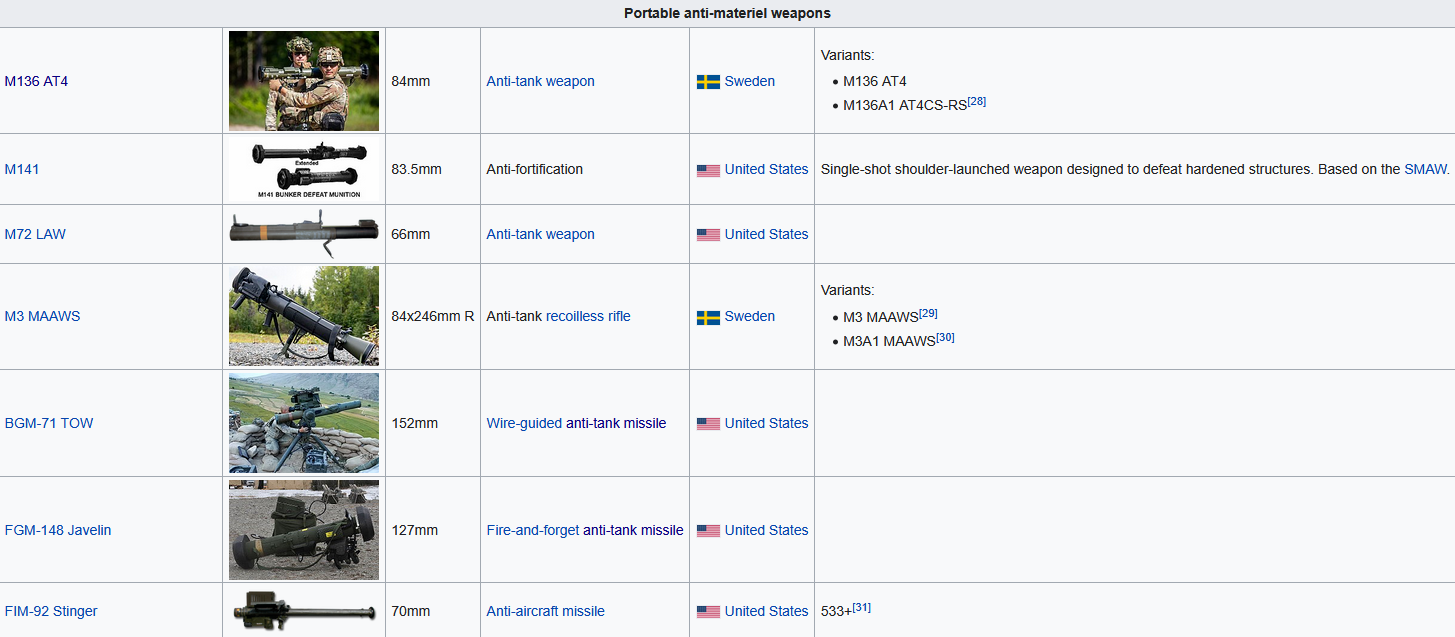1455x637 pixels.
Task: Open the FIM-92 Stinger image
Action: (304, 611)
